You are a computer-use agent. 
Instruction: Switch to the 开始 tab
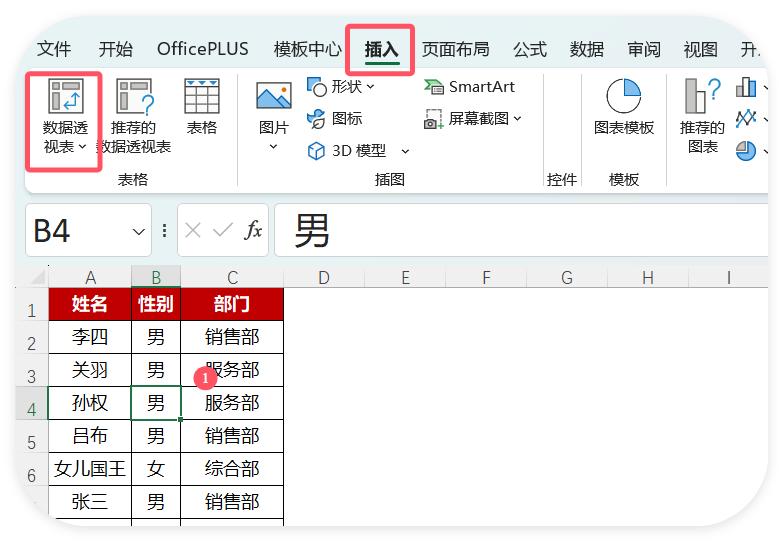click(115, 49)
